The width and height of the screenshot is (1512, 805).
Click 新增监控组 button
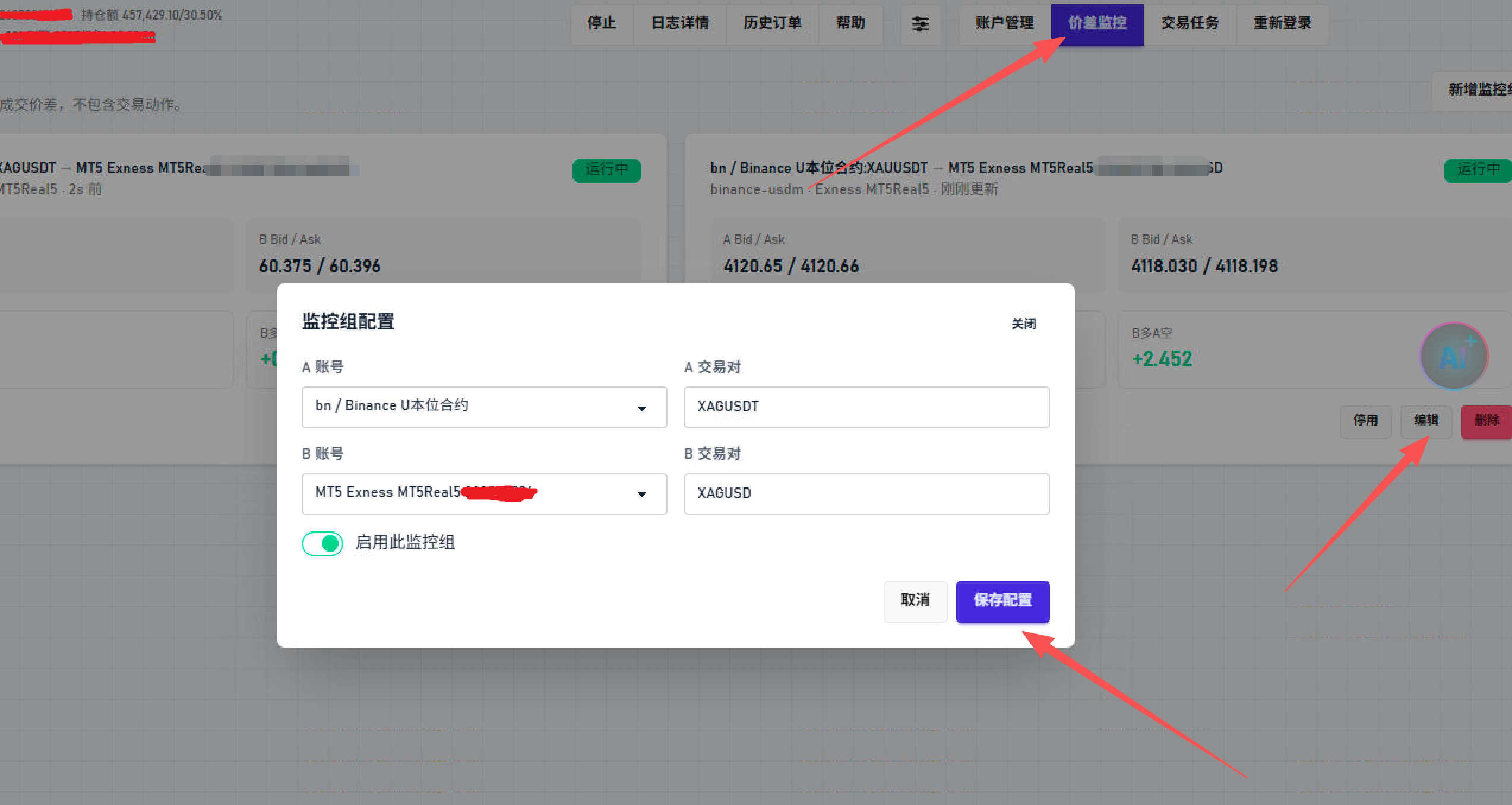pyautogui.click(x=1473, y=90)
